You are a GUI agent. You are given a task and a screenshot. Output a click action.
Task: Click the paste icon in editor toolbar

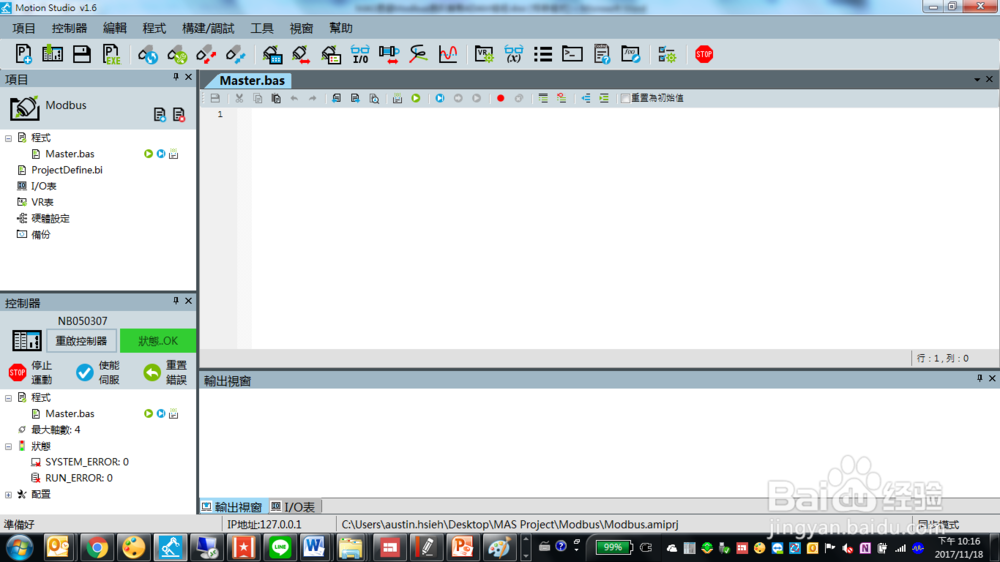pos(276,98)
